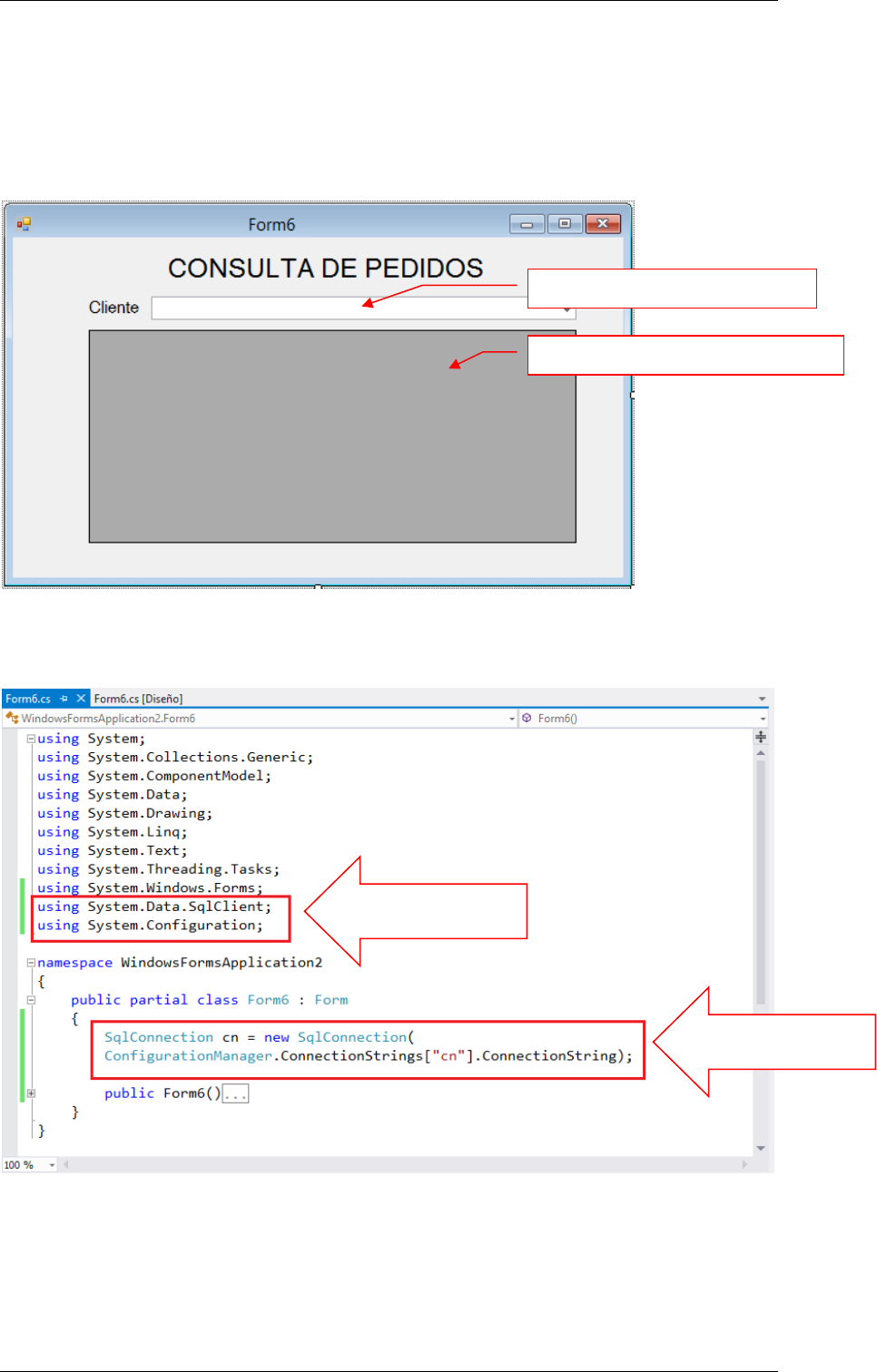Click the horizontal scrollbar left arrow
Image resolution: width=877 pixels, height=1372 pixels.
click(x=65, y=1164)
